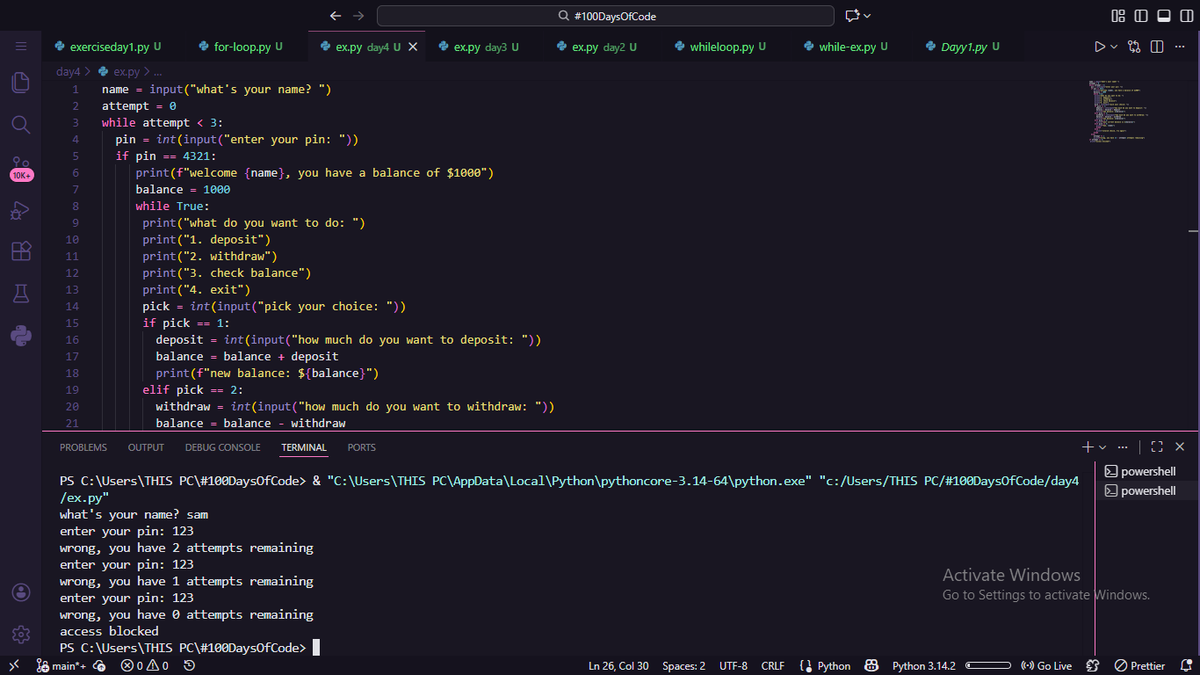
Task: Split the editor to the right
Action: point(1157,46)
